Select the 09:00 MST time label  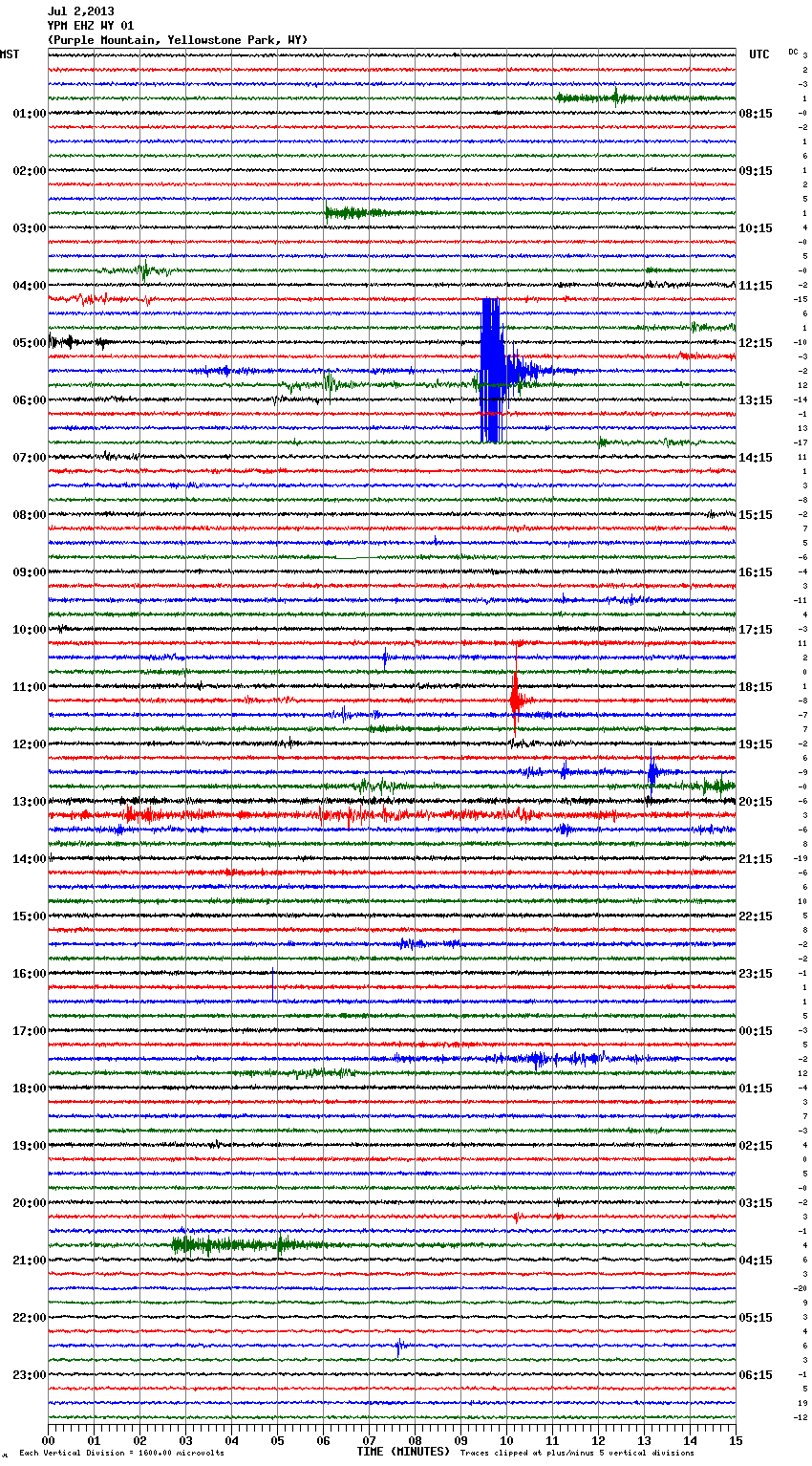coord(30,572)
